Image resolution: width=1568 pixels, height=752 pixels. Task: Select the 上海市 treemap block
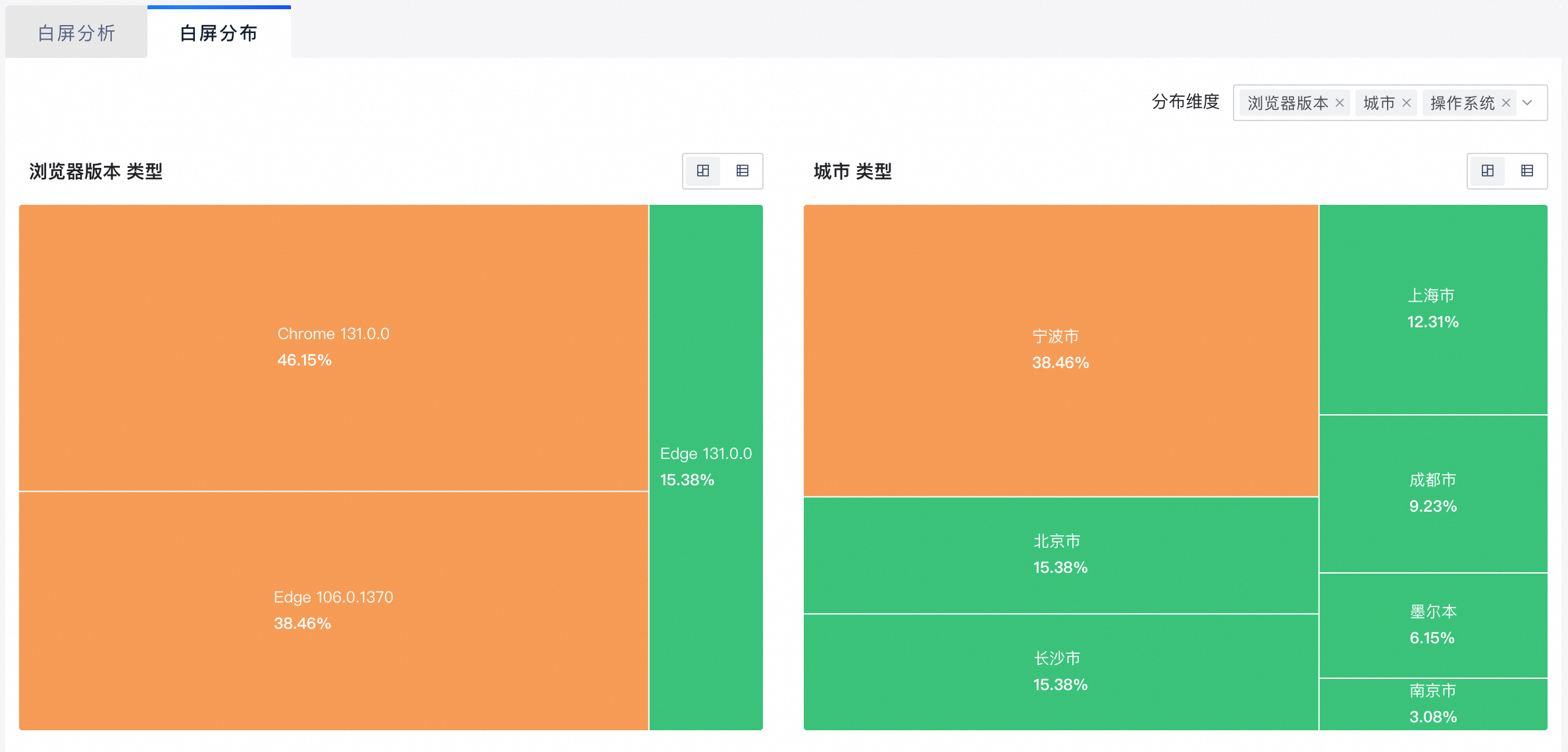click(1433, 309)
